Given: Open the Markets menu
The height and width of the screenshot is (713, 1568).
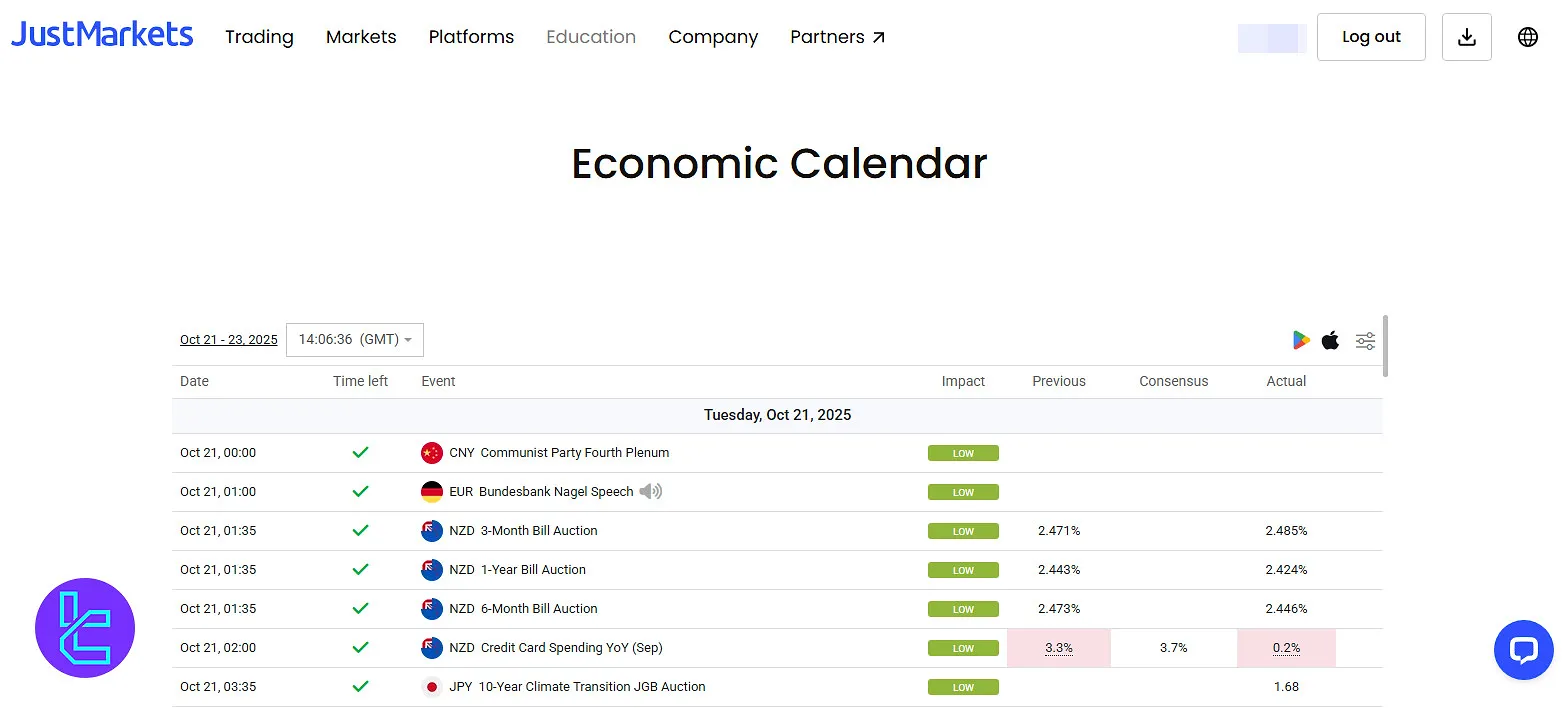Looking at the screenshot, I should (361, 37).
